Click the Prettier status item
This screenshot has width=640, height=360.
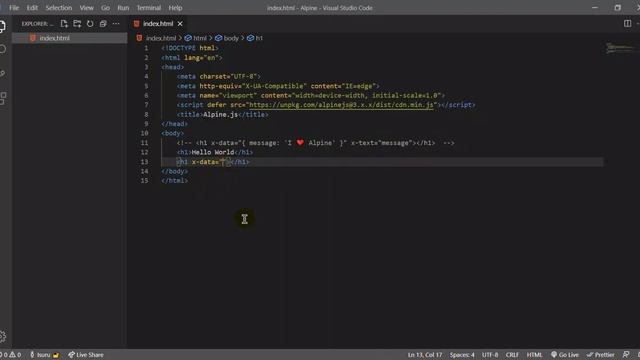coord(601,355)
